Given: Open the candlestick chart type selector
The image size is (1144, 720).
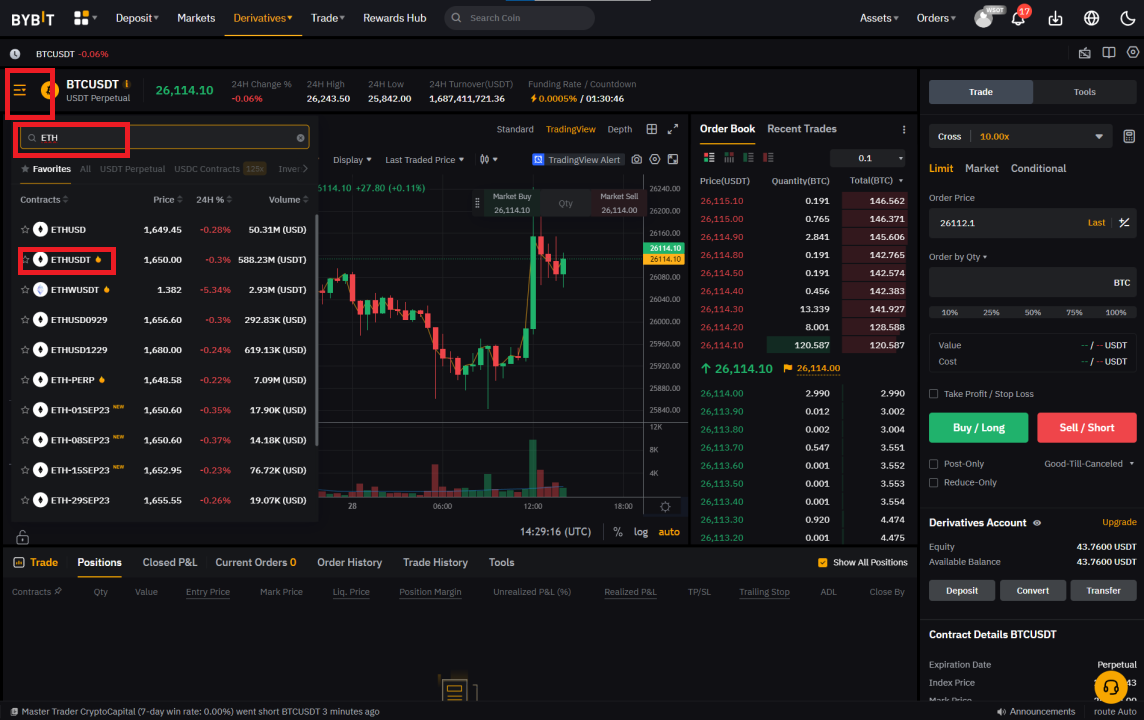Looking at the screenshot, I should click(488, 160).
